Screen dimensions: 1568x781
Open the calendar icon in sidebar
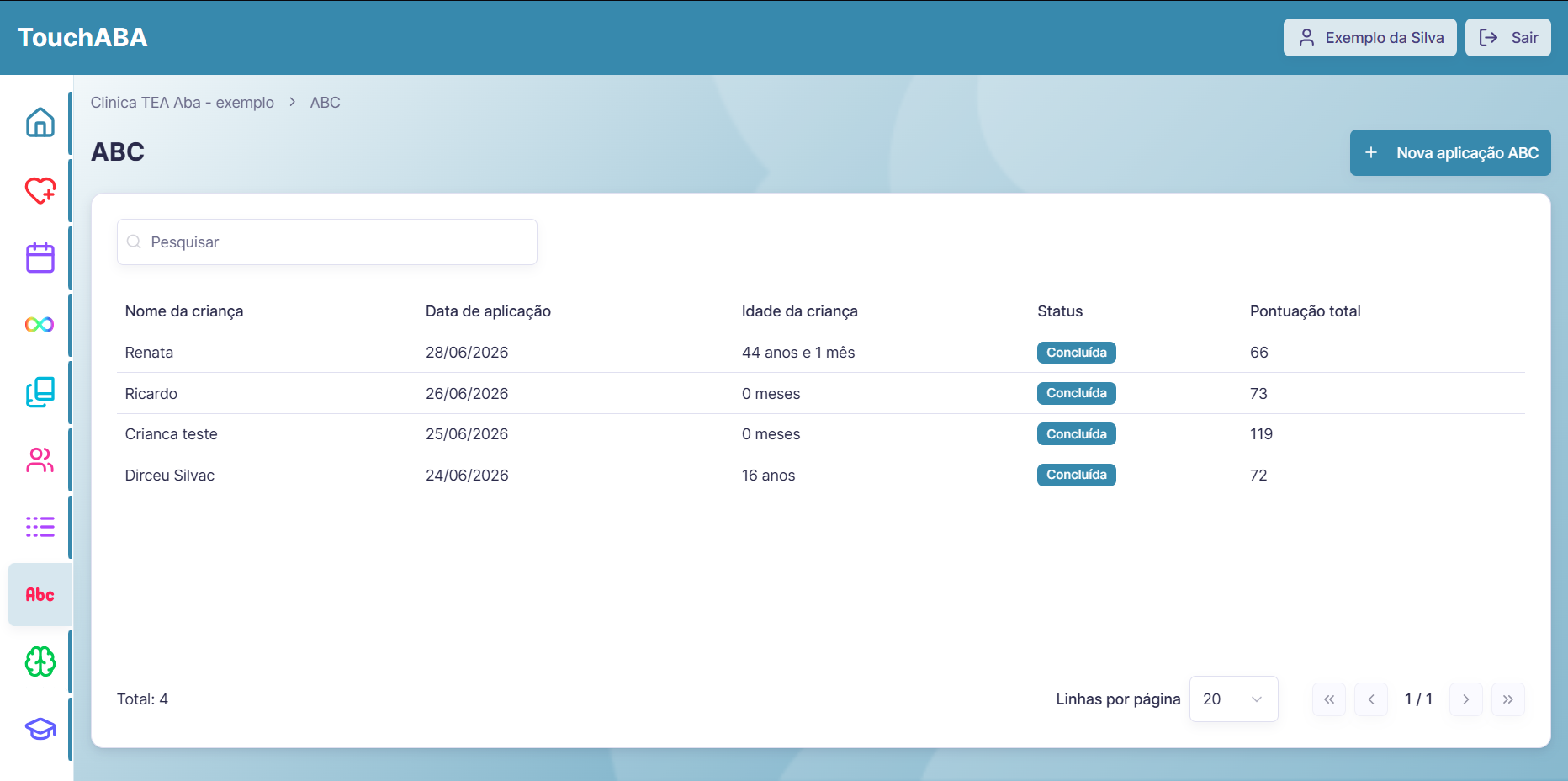(40, 258)
